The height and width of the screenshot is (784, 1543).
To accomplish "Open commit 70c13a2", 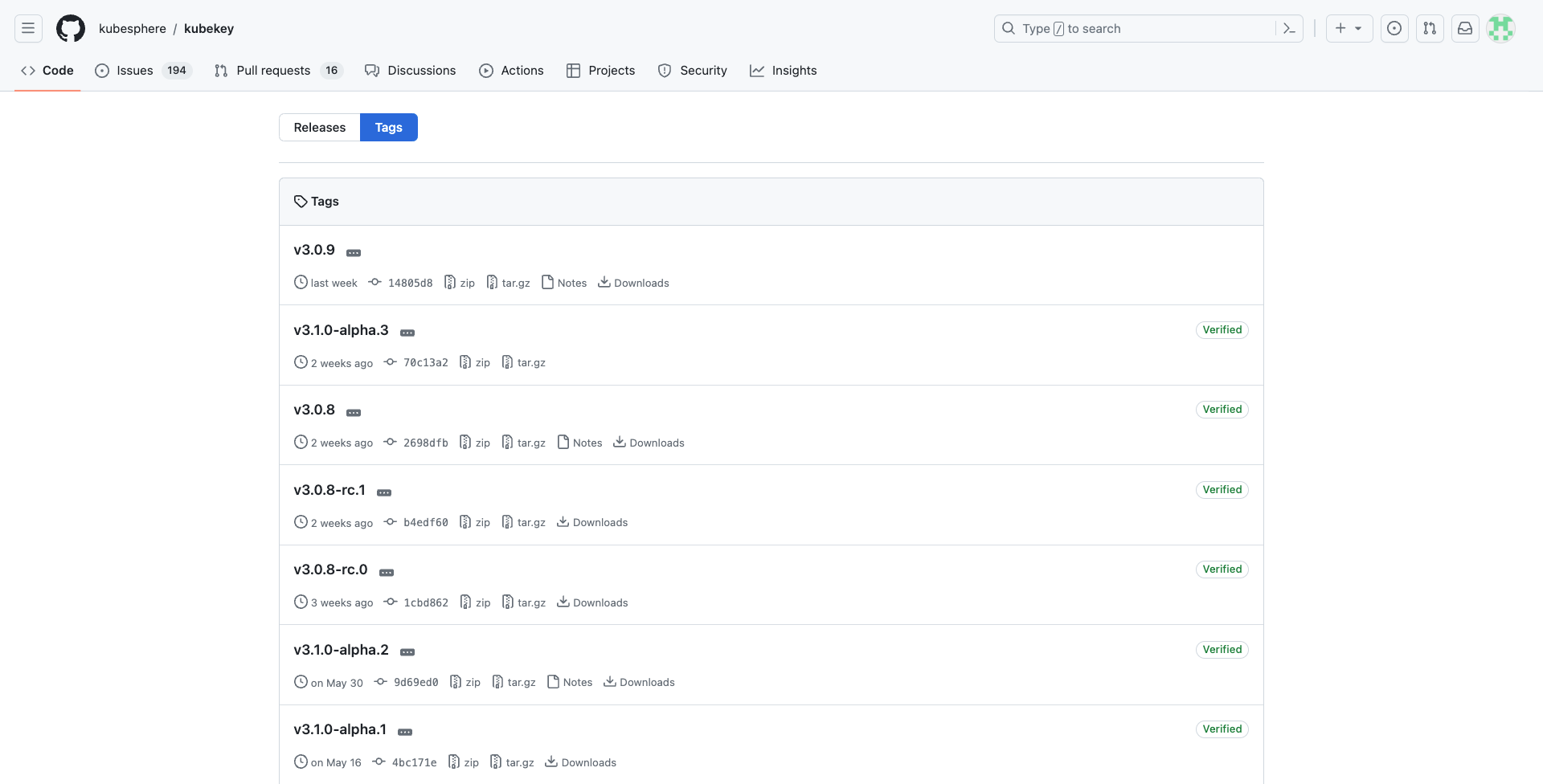I will click(416, 363).
